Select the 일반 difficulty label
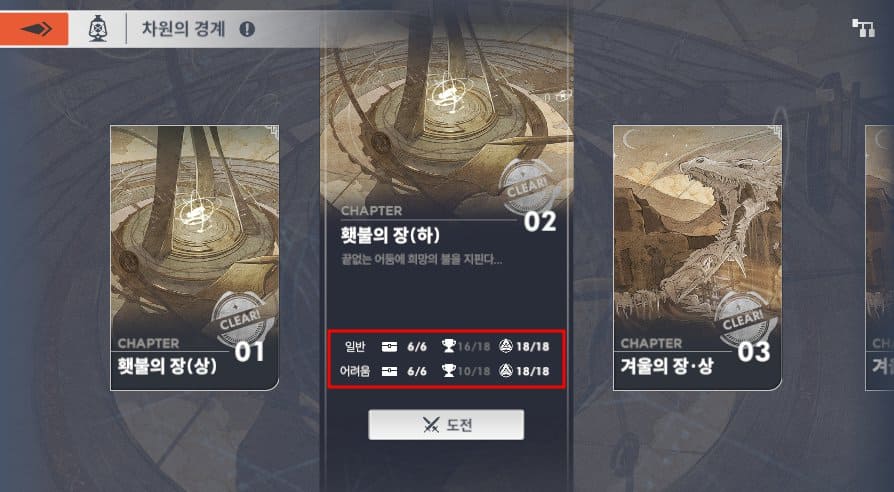Image resolution: width=894 pixels, height=492 pixels. [x=355, y=346]
